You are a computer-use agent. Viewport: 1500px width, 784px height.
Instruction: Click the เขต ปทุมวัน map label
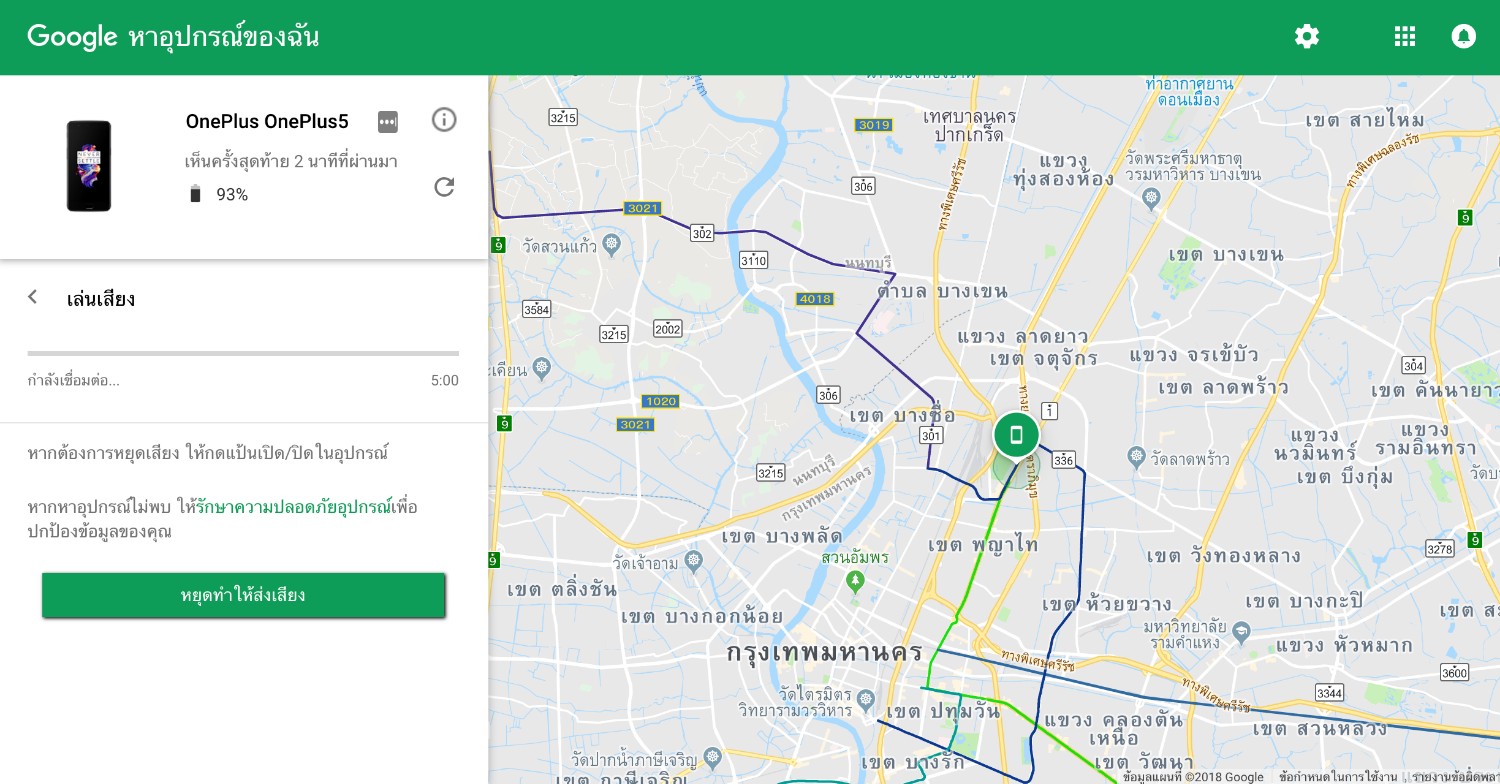point(944,712)
